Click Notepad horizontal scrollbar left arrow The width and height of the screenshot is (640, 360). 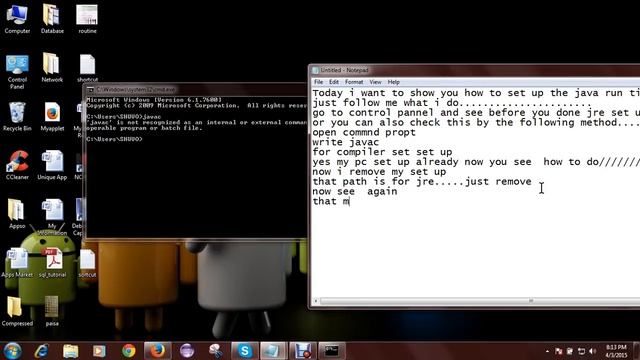coord(316,301)
